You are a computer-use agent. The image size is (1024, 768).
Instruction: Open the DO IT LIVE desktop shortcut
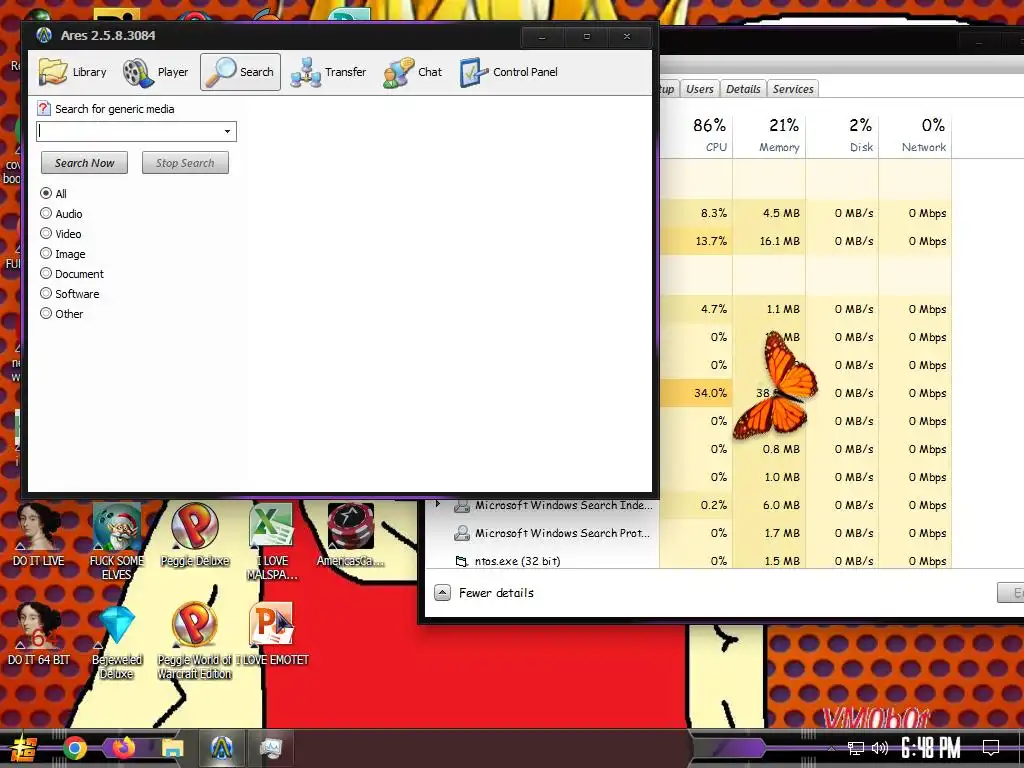tap(39, 536)
